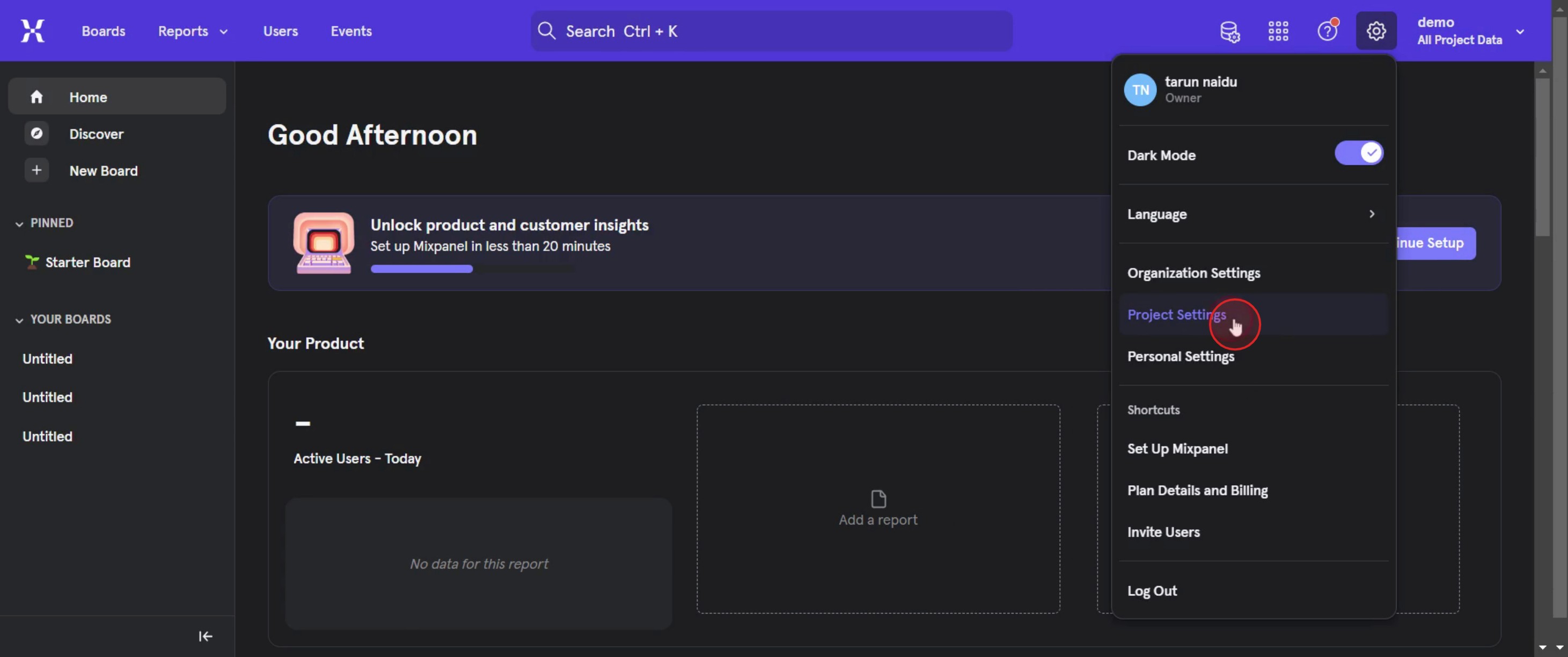This screenshot has width=1568, height=657.
Task: Click the New Board plus icon
Action: point(36,171)
